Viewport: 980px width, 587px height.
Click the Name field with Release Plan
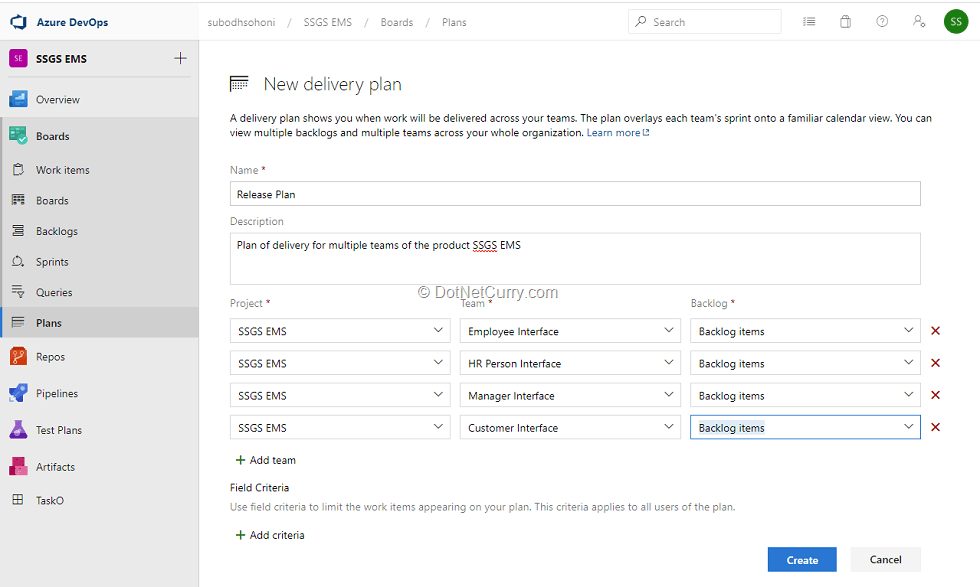(x=575, y=194)
